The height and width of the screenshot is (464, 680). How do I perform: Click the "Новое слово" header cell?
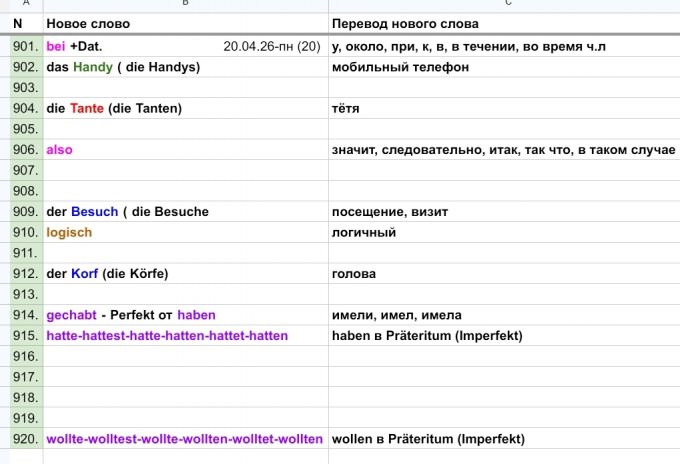click(185, 23)
